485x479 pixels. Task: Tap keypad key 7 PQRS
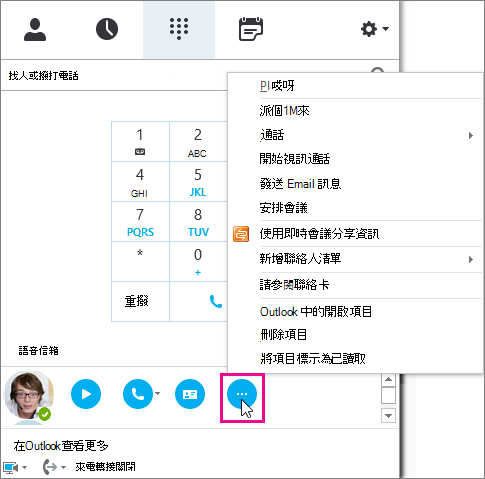coord(140,222)
